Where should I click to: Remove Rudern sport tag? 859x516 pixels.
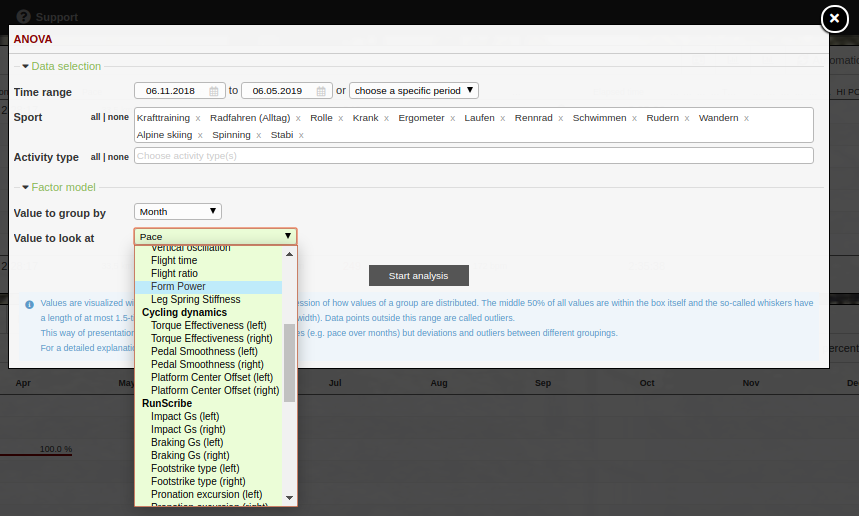click(x=686, y=118)
